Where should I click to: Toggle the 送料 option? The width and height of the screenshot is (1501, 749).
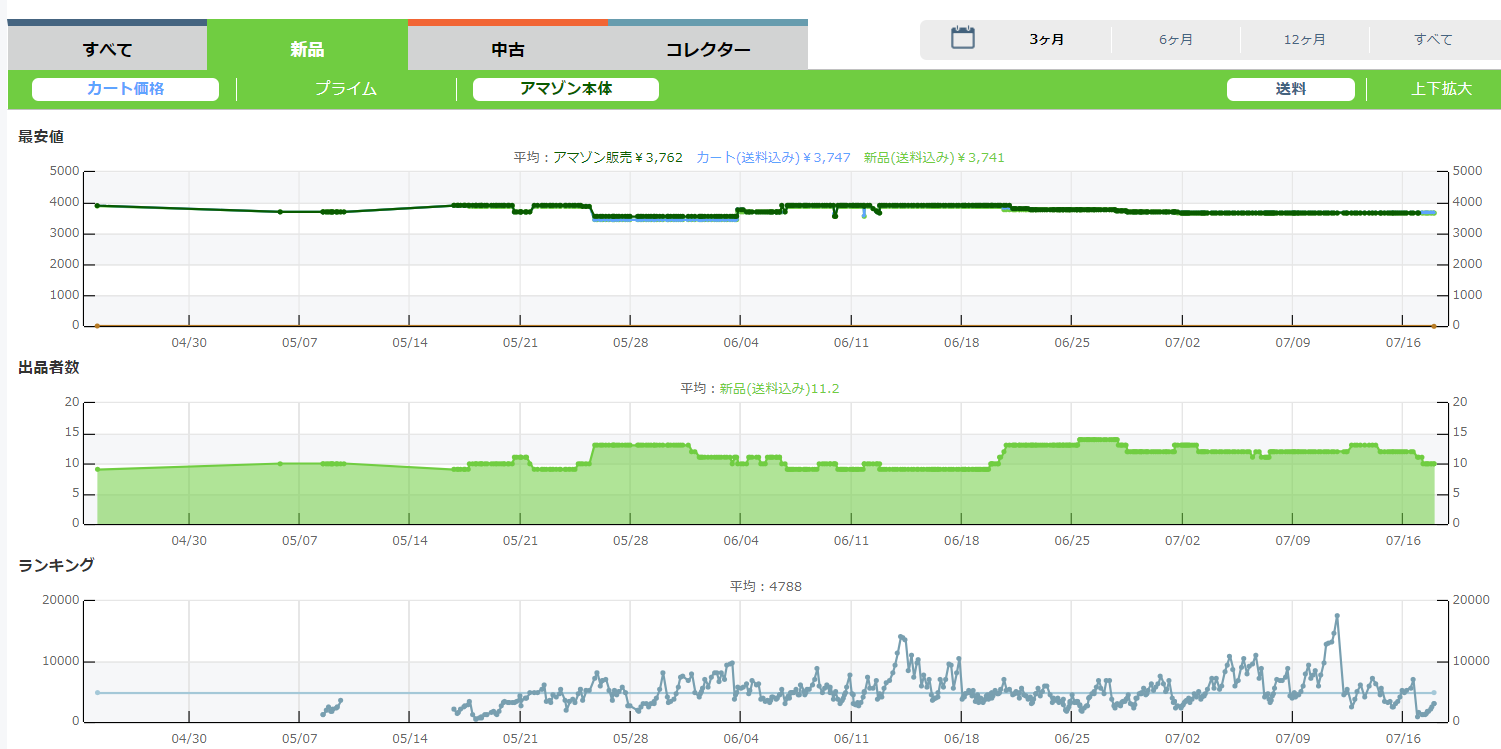pos(1290,89)
